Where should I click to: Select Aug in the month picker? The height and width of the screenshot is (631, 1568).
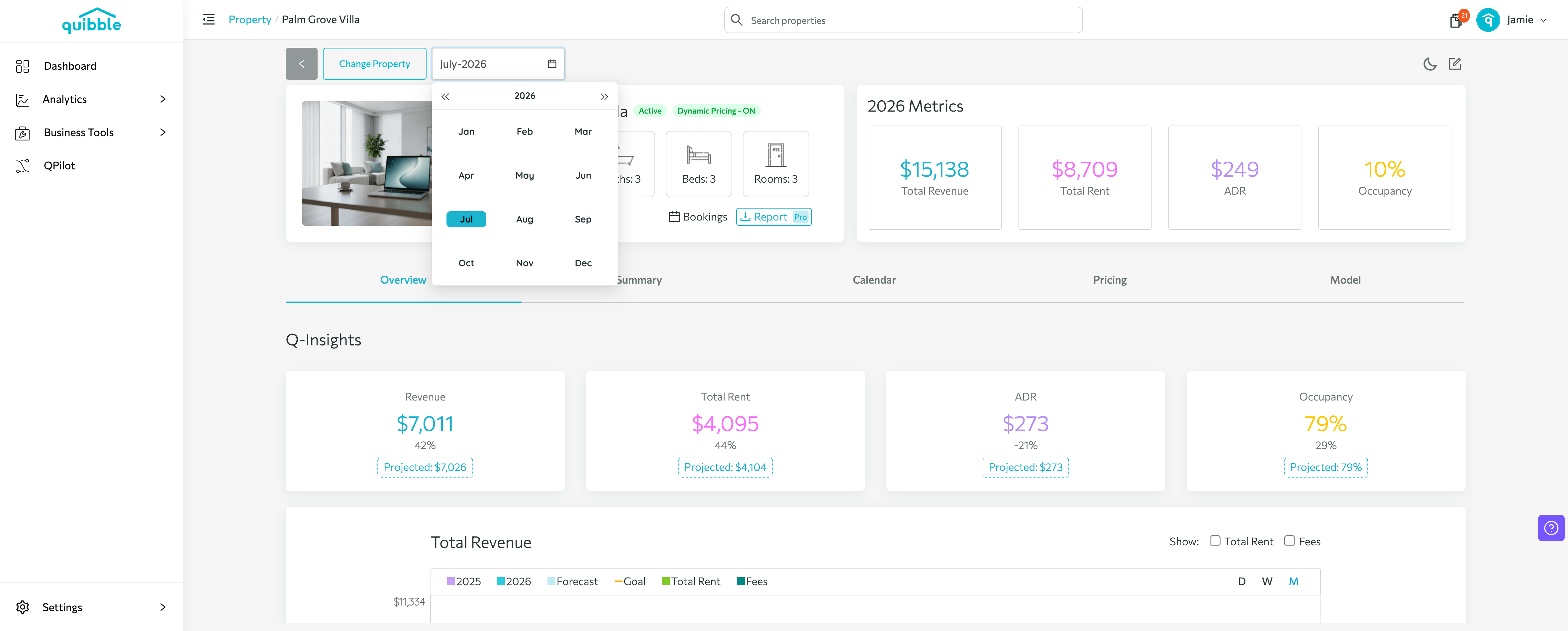point(524,219)
